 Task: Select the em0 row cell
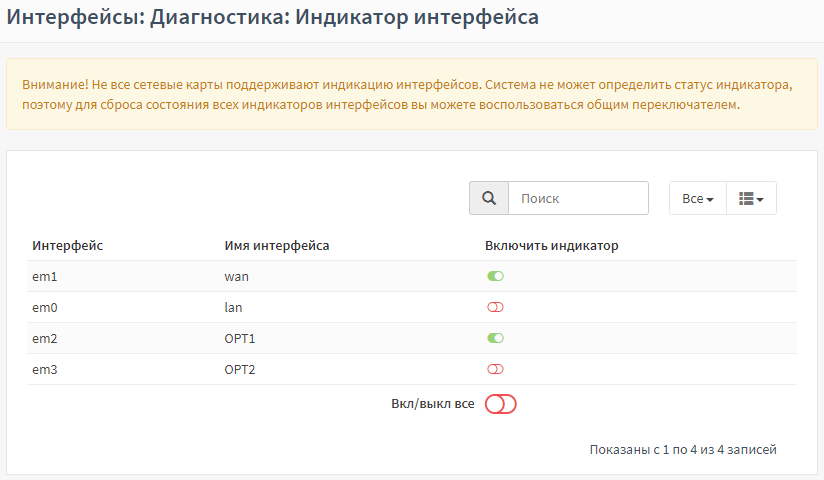45,308
